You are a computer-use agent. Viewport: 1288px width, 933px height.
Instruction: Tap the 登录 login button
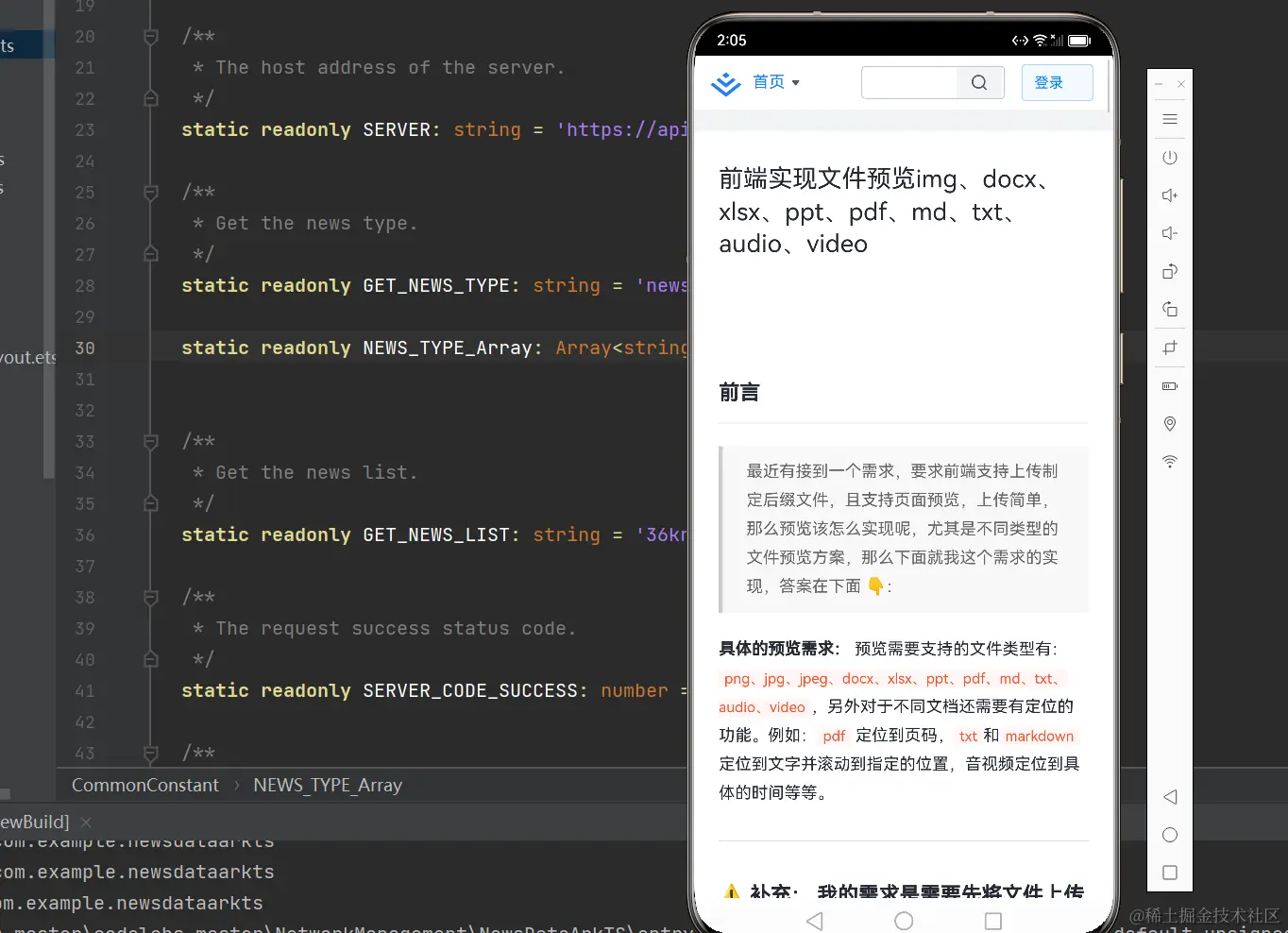[x=1058, y=82]
